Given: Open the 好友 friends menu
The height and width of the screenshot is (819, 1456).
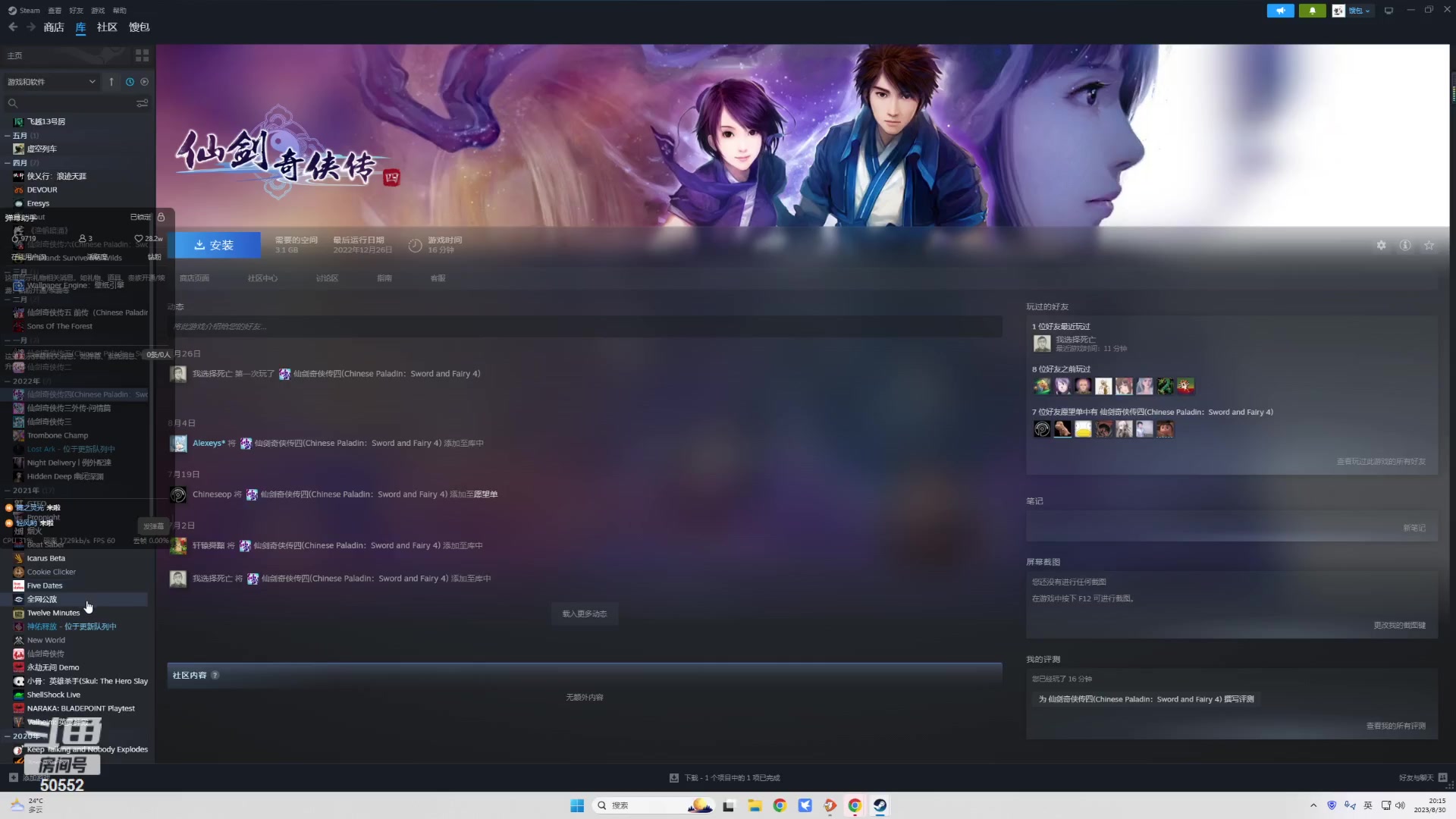Looking at the screenshot, I should coord(76,11).
